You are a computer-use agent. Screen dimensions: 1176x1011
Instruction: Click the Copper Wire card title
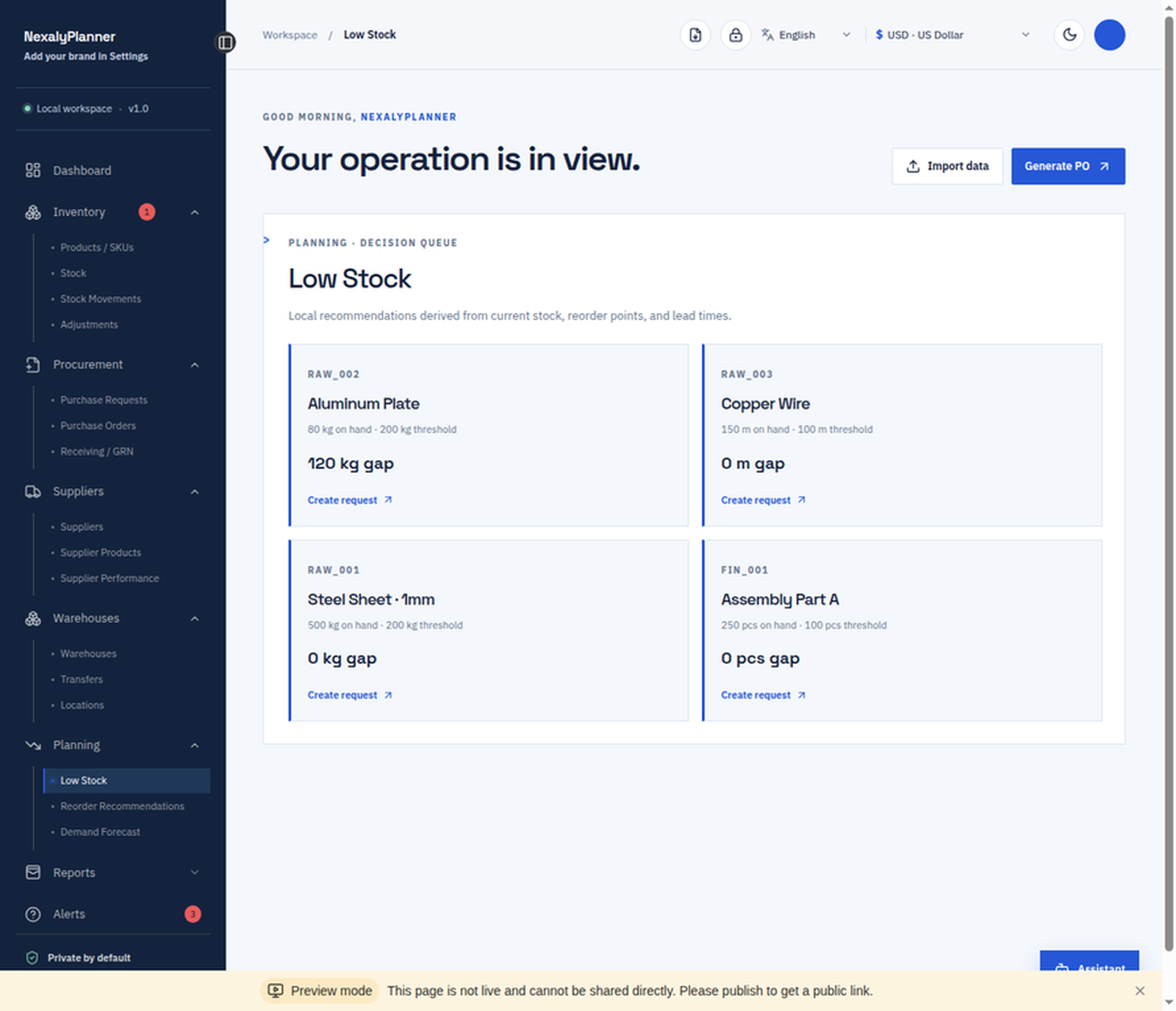[765, 404]
